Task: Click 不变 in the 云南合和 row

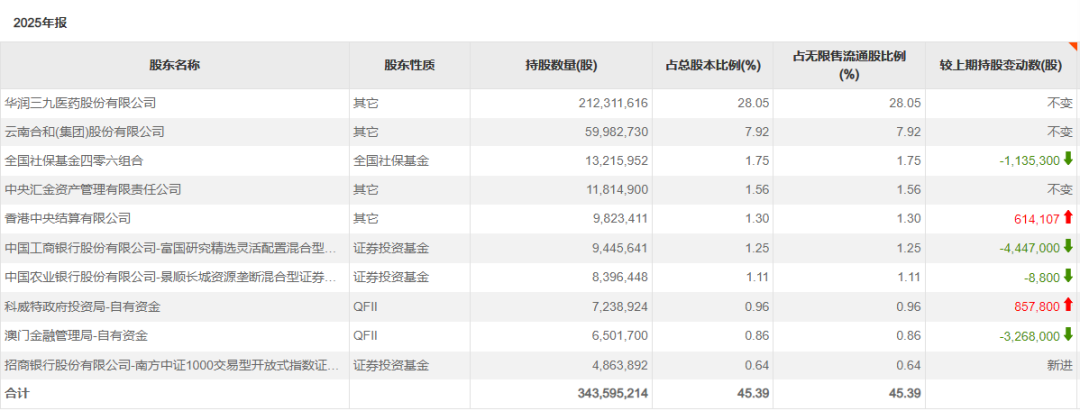Action: [x=1060, y=132]
